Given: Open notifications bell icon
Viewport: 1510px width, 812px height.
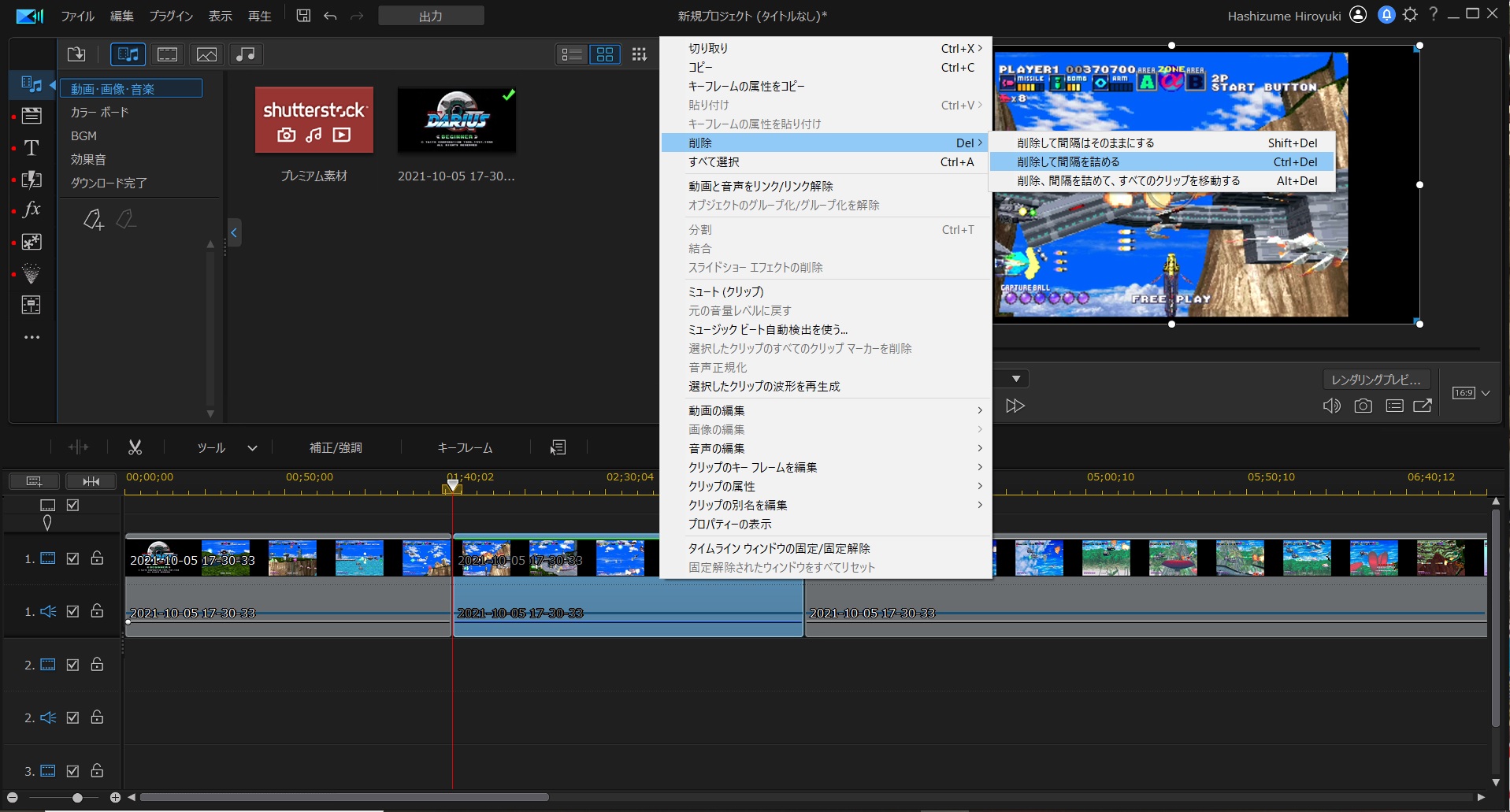Looking at the screenshot, I should pos(1386,14).
